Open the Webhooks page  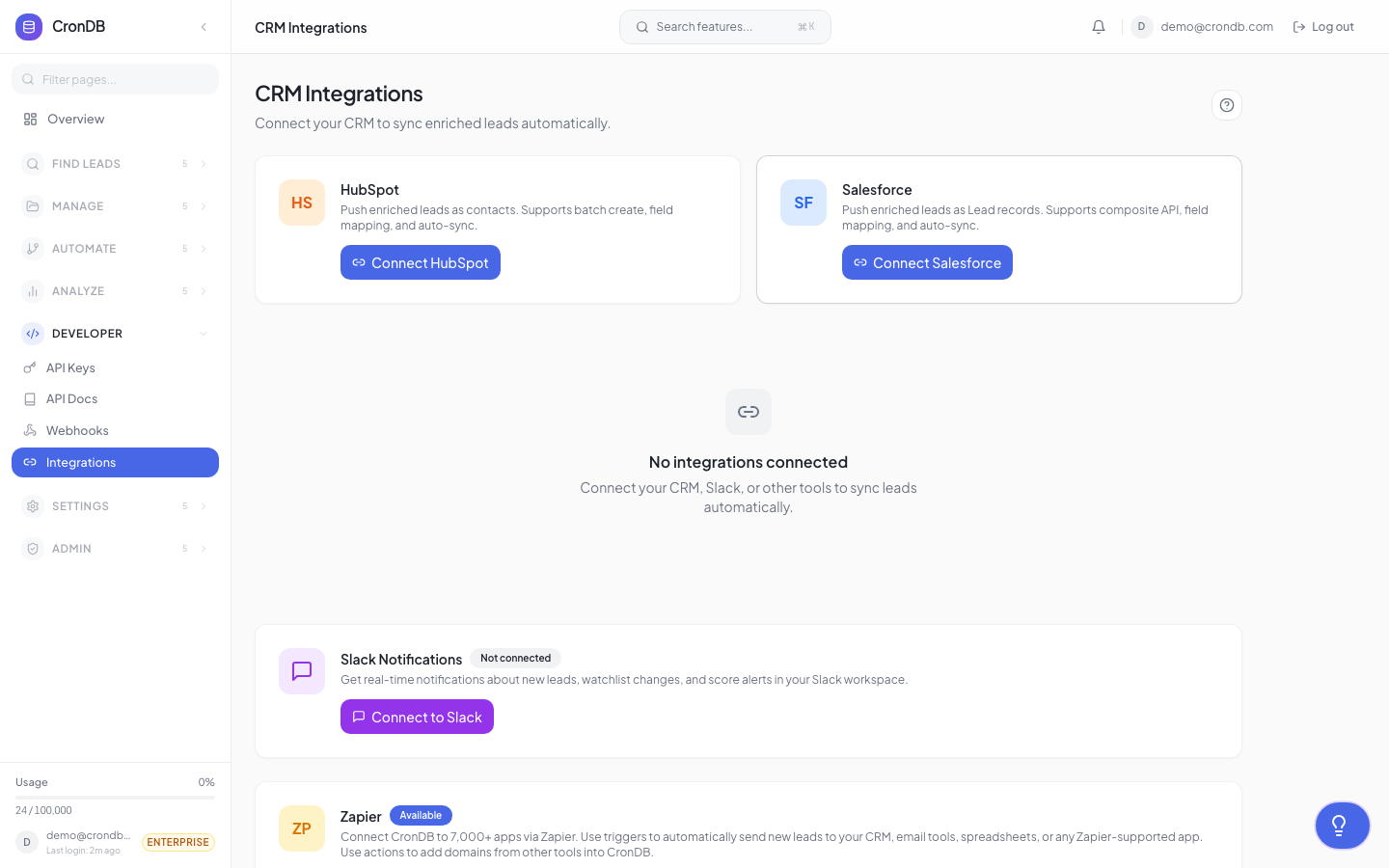coord(115,431)
